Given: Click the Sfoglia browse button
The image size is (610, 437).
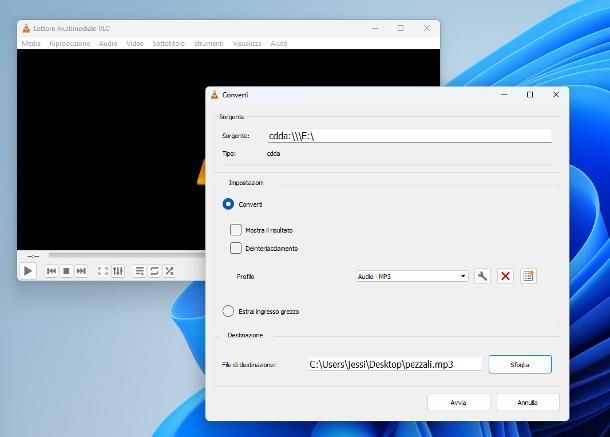Looking at the screenshot, I should pyautogui.click(x=520, y=364).
